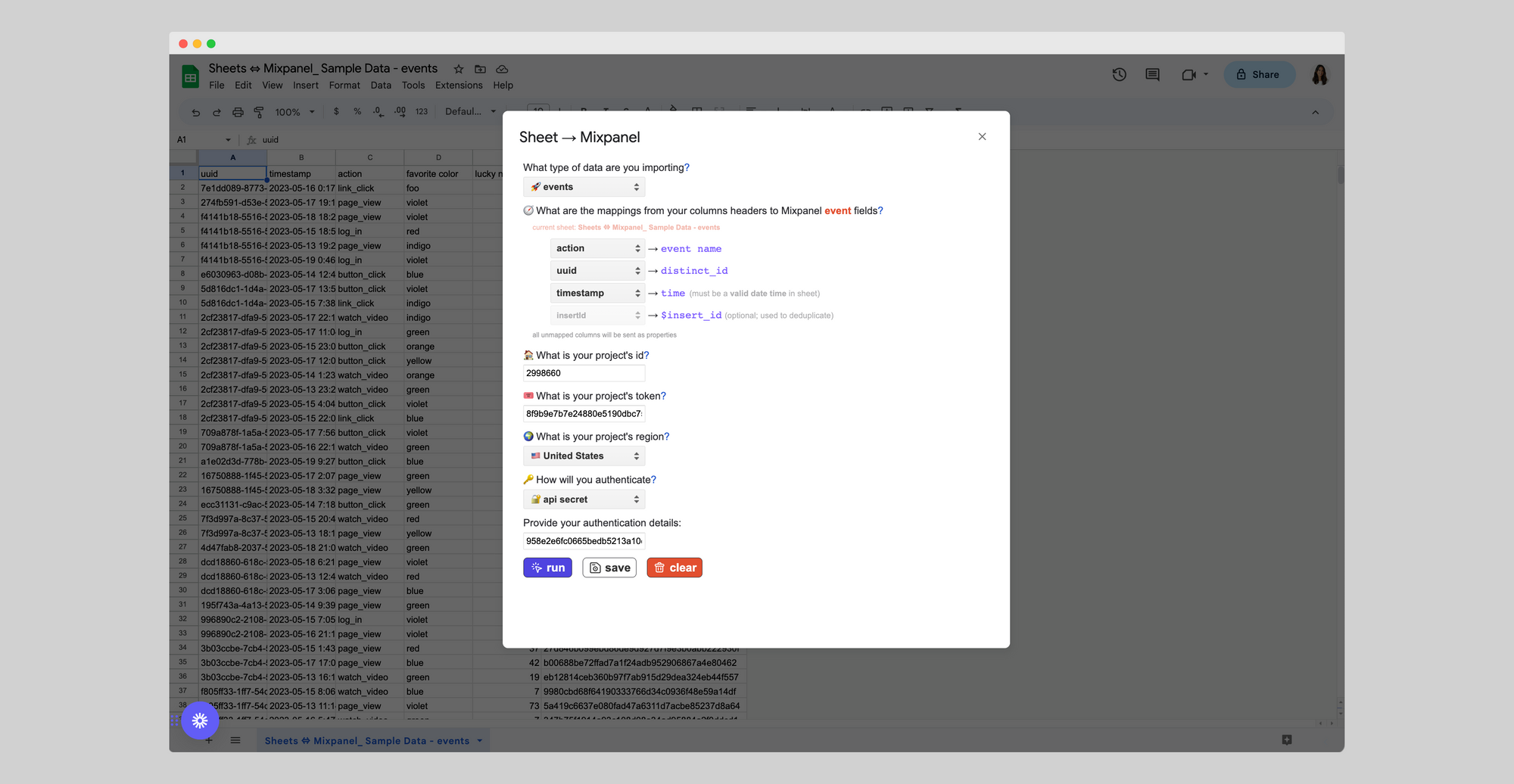The image size is (1514, 784).
Task: Open the purple Mixpanel floating button
Action: click(200, 720)
